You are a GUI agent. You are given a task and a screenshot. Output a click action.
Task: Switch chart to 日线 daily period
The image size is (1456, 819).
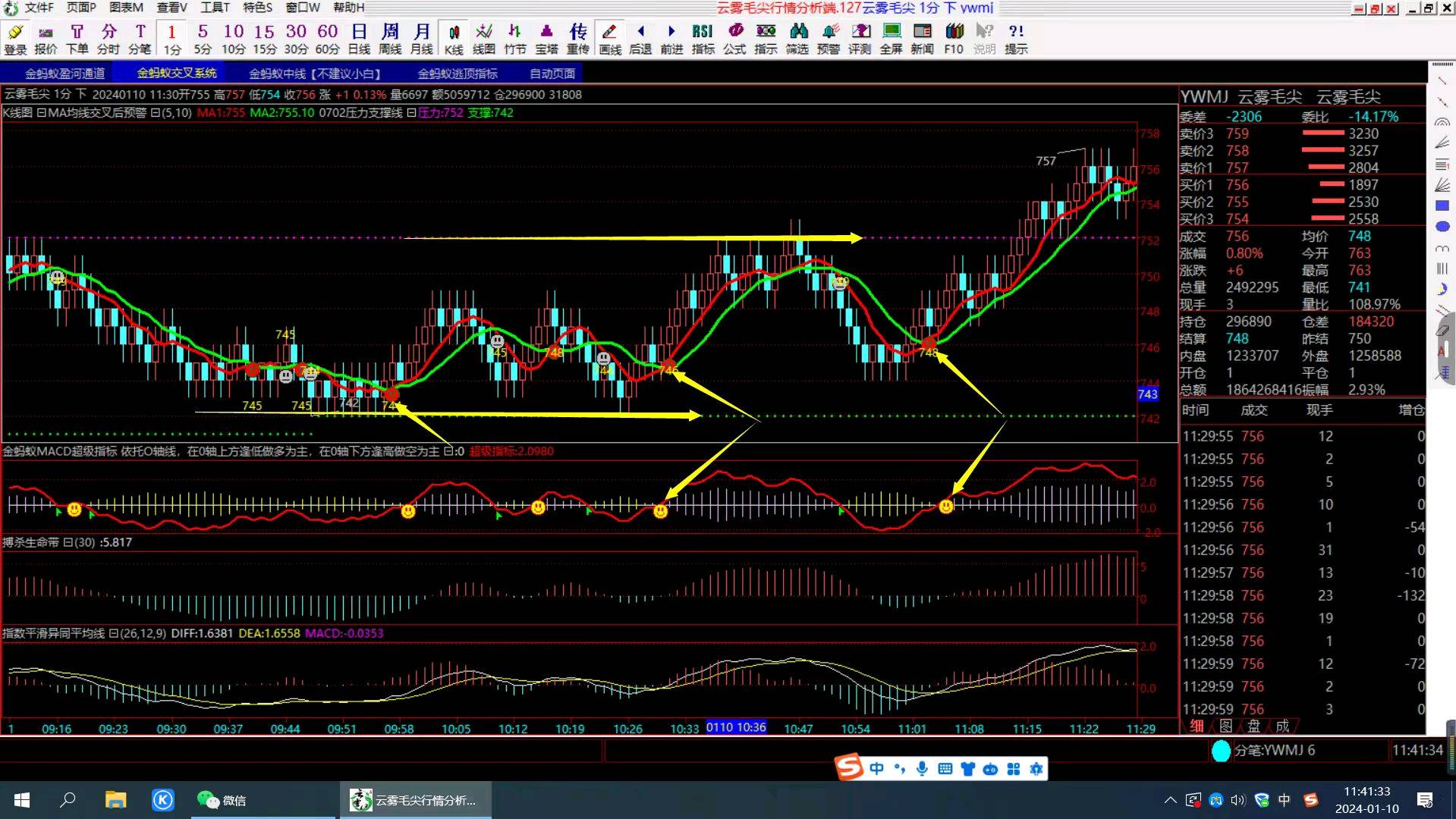[x=359, y=38]
